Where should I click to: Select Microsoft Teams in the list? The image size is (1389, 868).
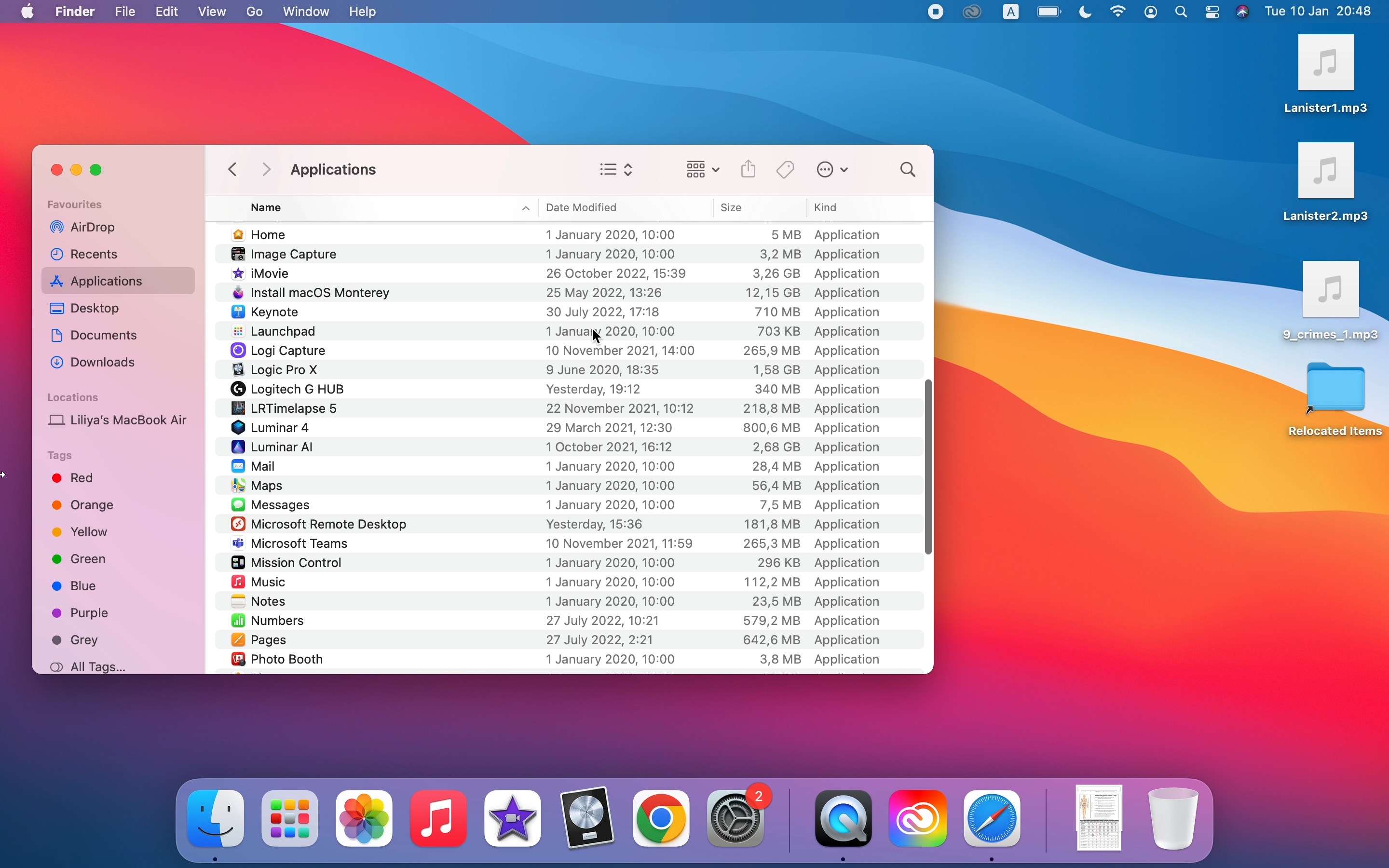(x=570, y=543)
